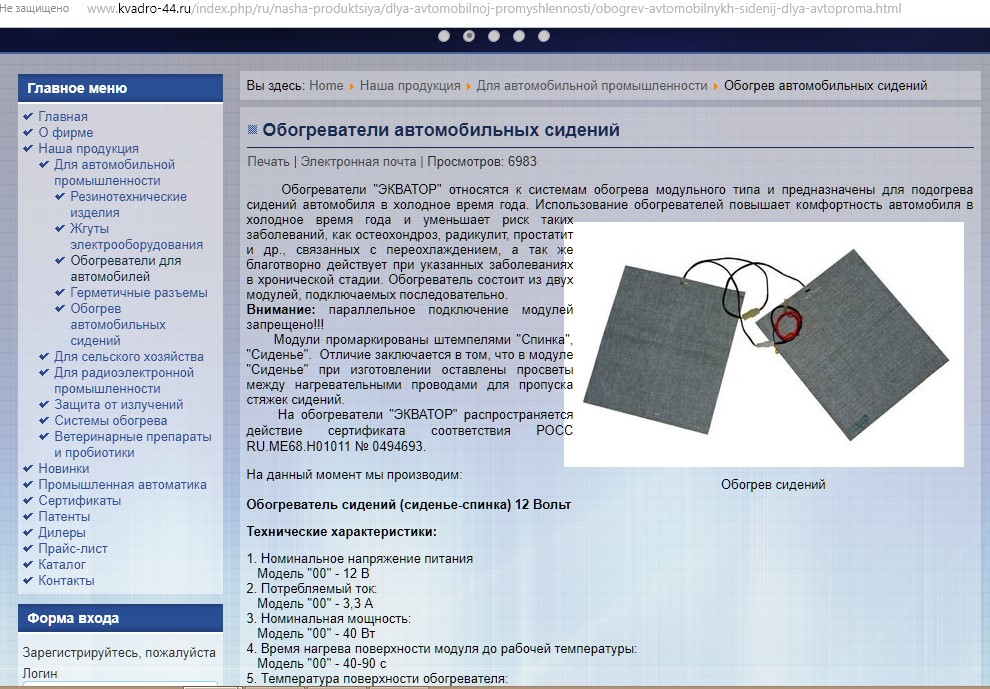Click the Электронная почта link
Image resolution: width=990 pixels, height=689 pixels.
[x=359, y=161]
